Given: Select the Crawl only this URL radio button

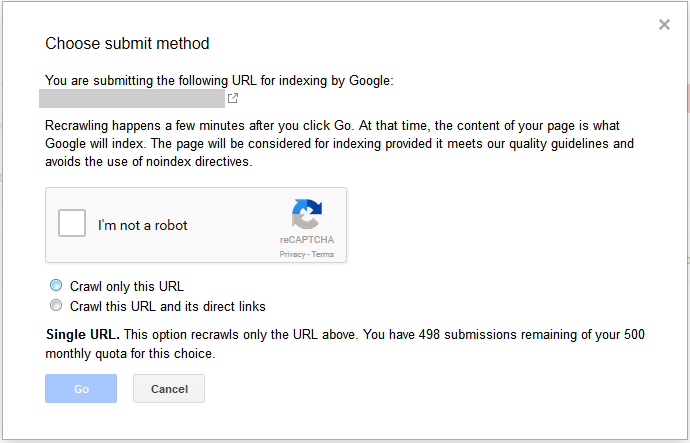Looking at the screenshot, I should coord(56,286).
